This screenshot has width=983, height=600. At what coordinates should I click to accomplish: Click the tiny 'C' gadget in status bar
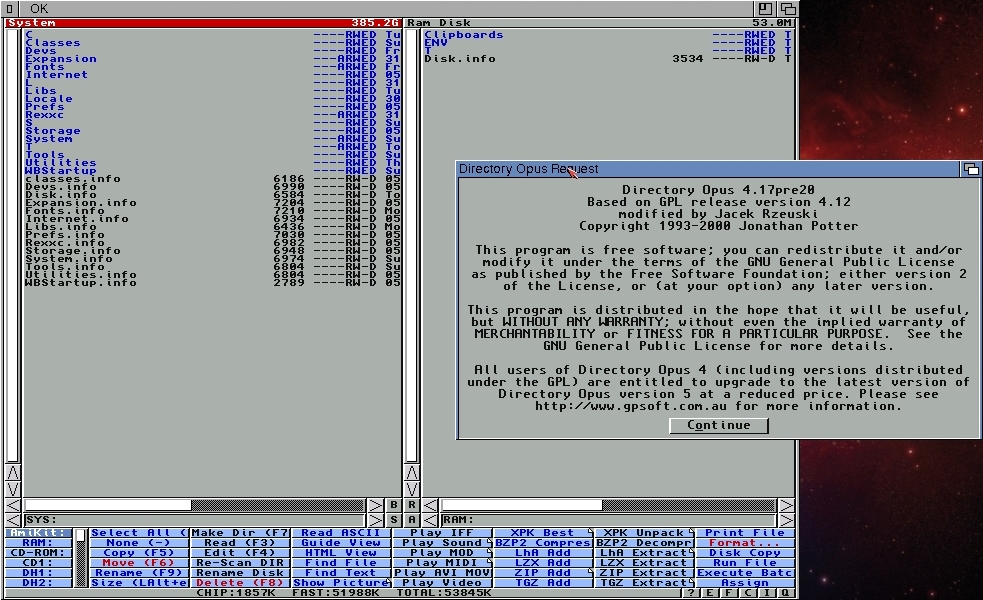click(748, 592)
